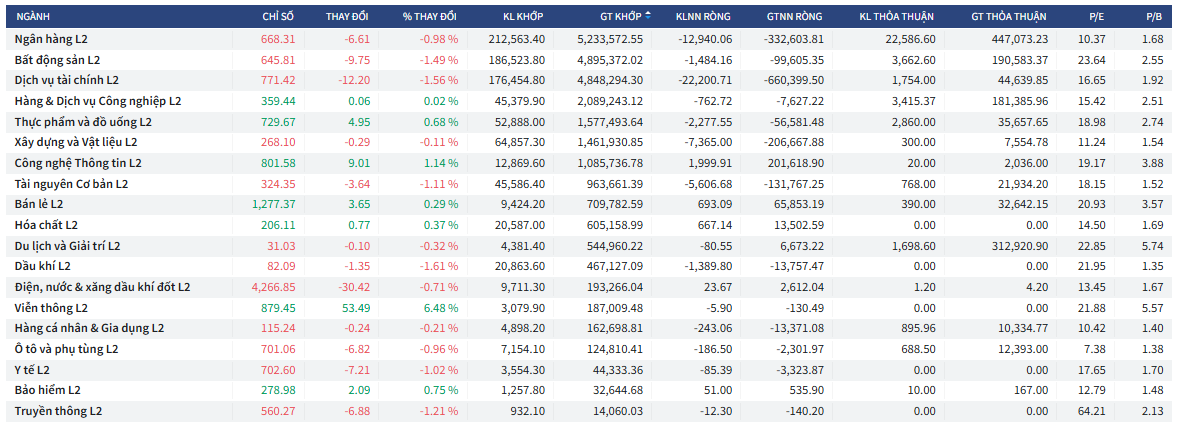Screen dimensions: 1179x428
Task: Click the KL KHỚP column header
Action: [x=523, y=17]
